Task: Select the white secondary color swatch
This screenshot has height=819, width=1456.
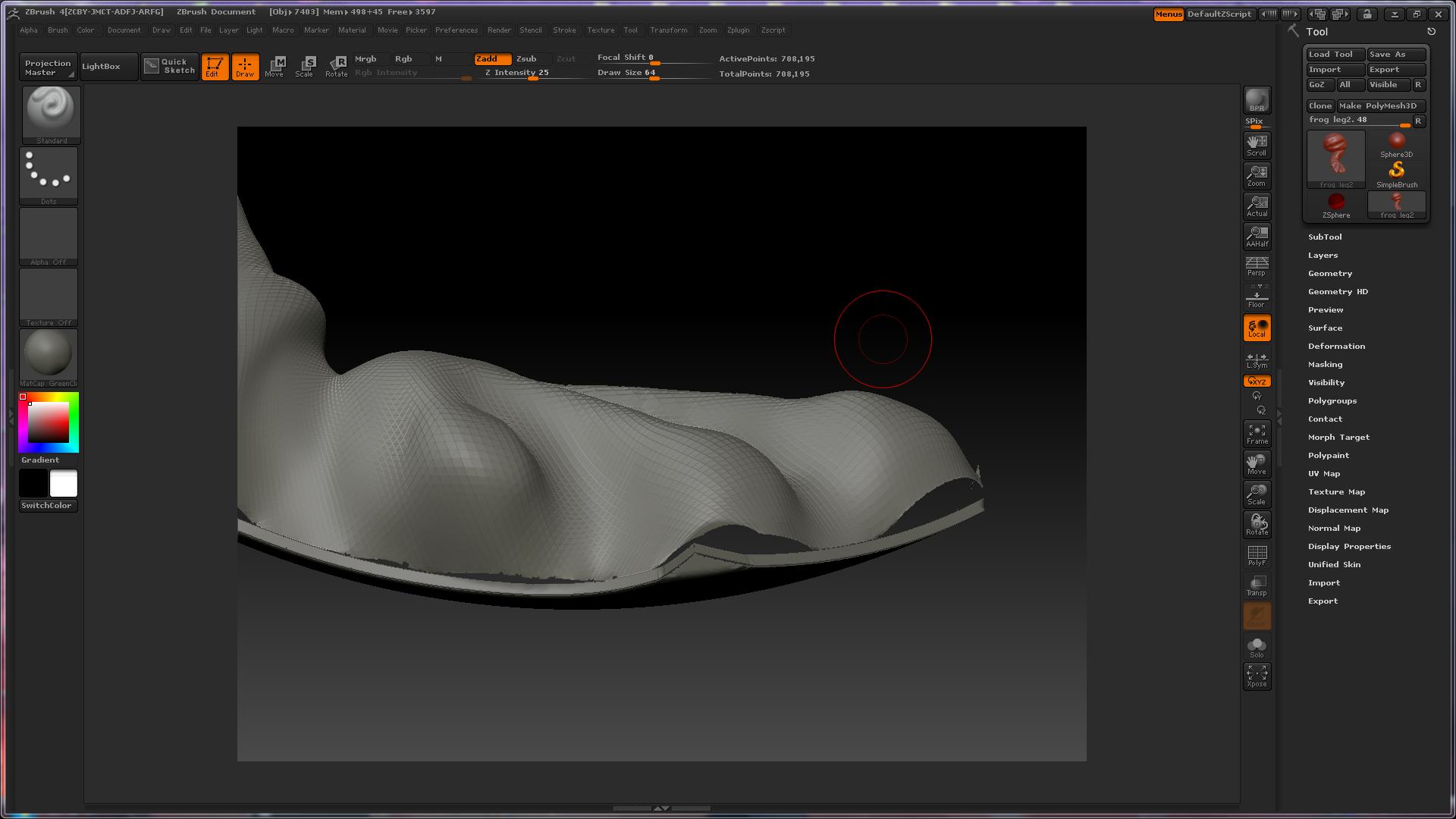Action: (64, 483)
